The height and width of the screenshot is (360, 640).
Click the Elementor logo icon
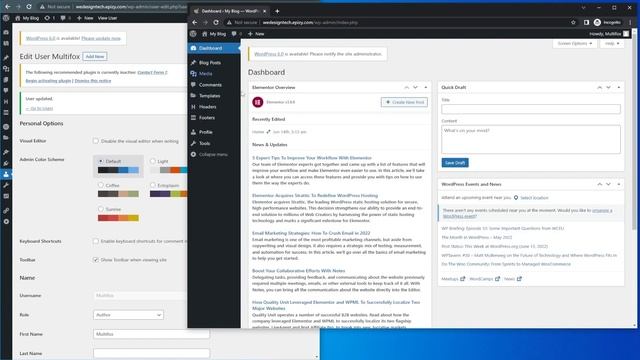pos(258,102)
